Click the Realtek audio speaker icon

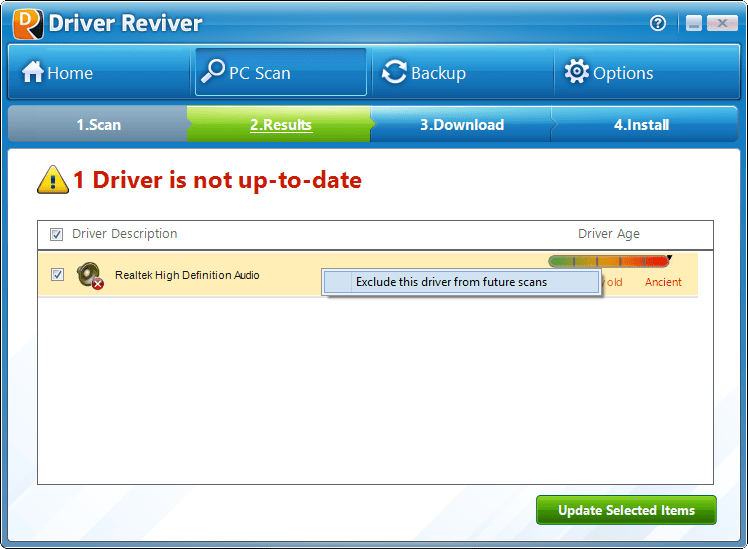click(90, 275)
